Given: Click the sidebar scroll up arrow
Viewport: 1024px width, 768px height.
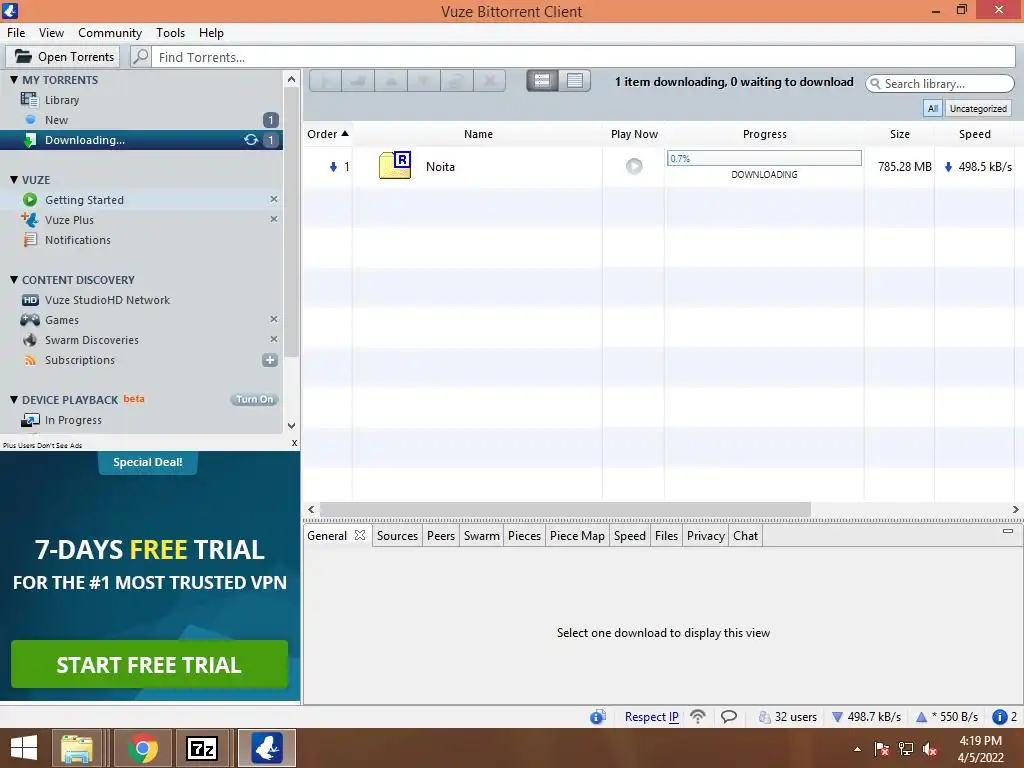Looking at the screenshot, I should point(291,80).
